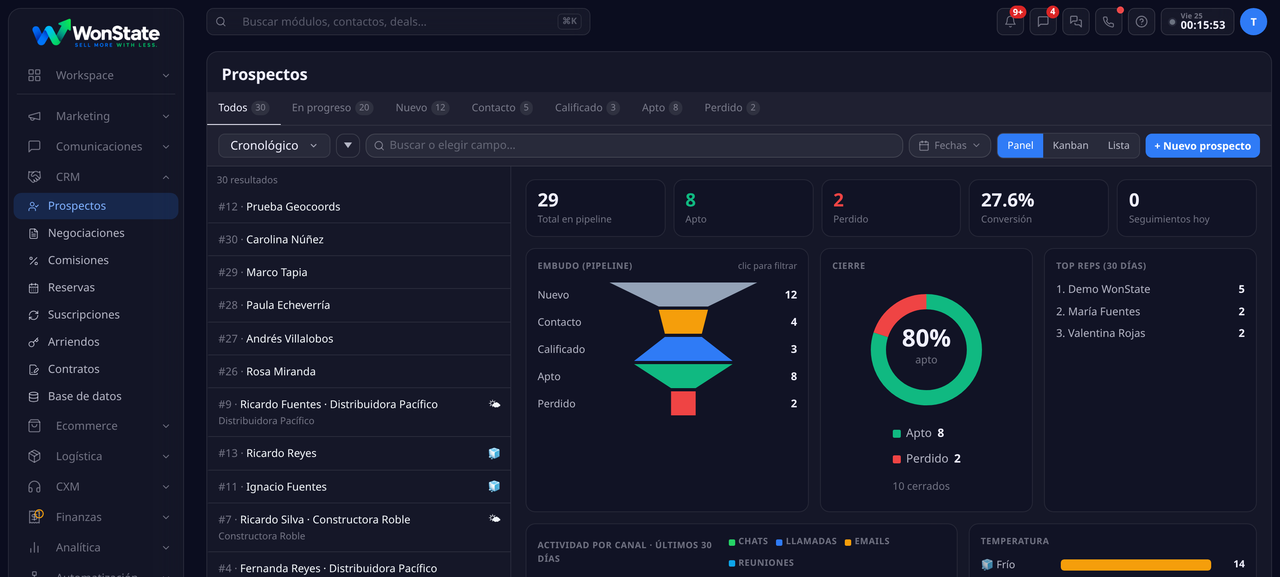This screenshot has height=577, width=1280.
Task: Switch to Panel view
Action: coord(1020,146)
